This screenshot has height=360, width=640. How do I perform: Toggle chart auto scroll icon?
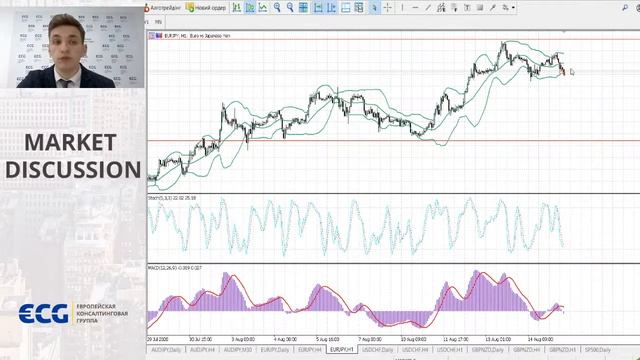318,7
